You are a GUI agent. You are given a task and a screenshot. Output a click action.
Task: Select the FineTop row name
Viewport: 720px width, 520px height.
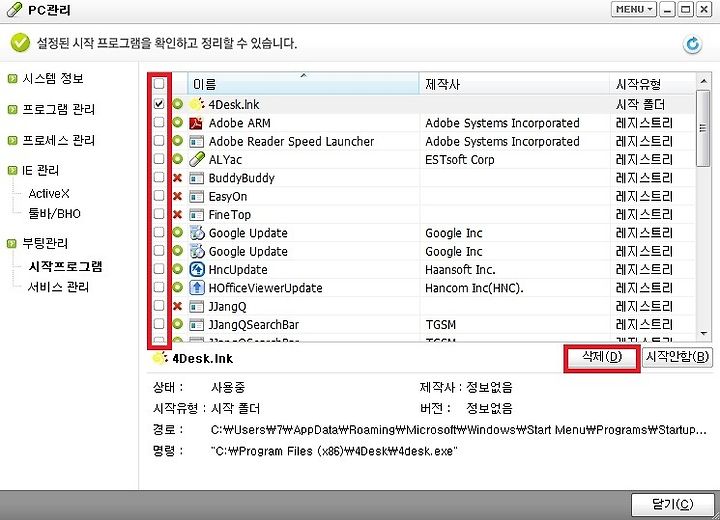(230, 215)
